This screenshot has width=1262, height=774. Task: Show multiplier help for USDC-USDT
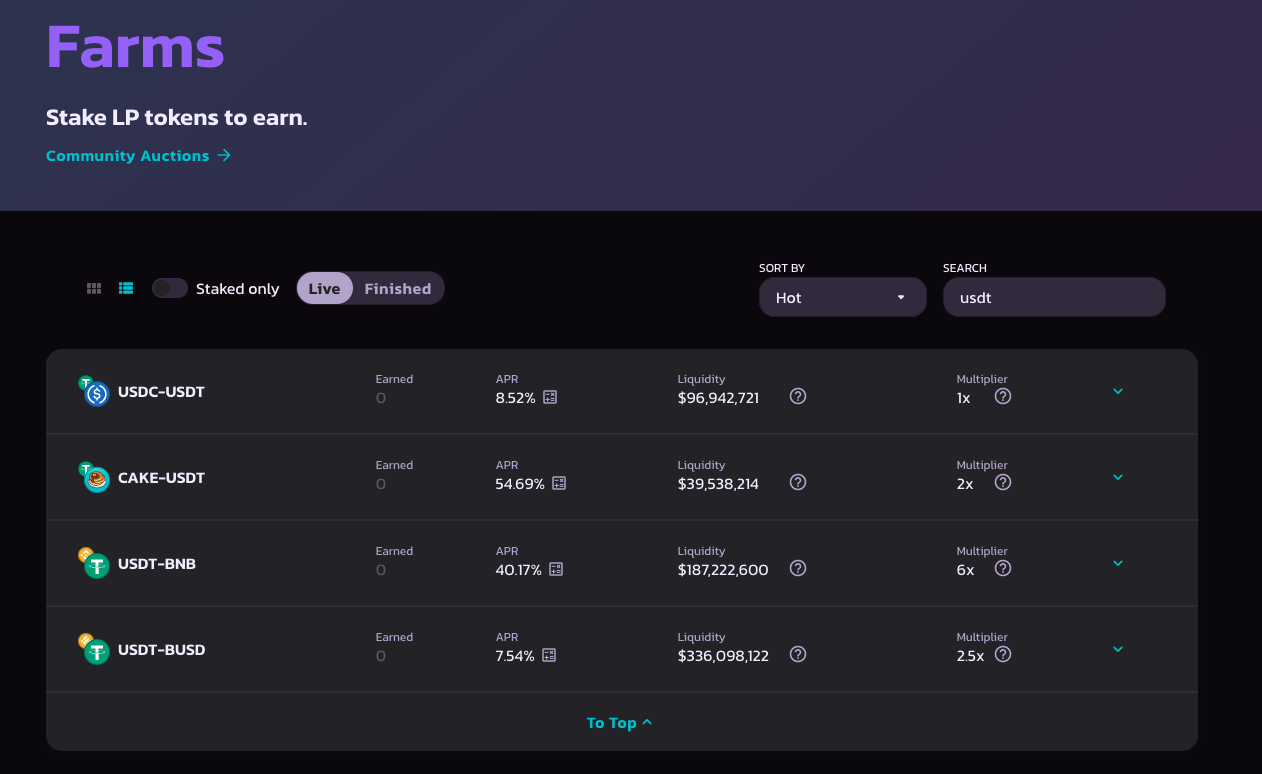(x=1003, y=396)
